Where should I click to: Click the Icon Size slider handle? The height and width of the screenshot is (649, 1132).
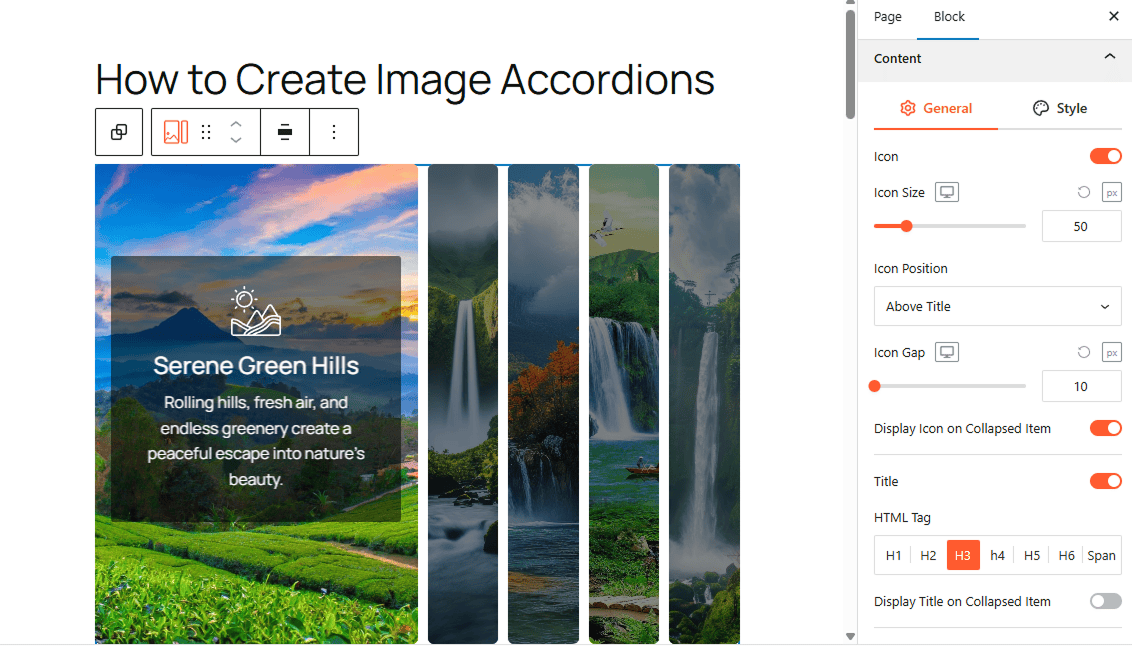906,226
